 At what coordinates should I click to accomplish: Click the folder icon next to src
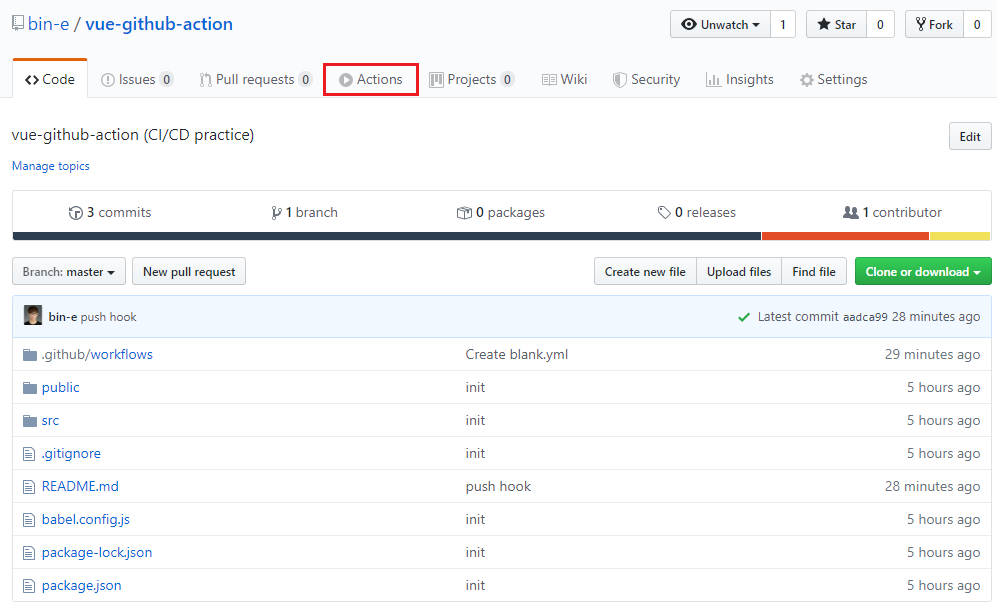click(30, 421)
